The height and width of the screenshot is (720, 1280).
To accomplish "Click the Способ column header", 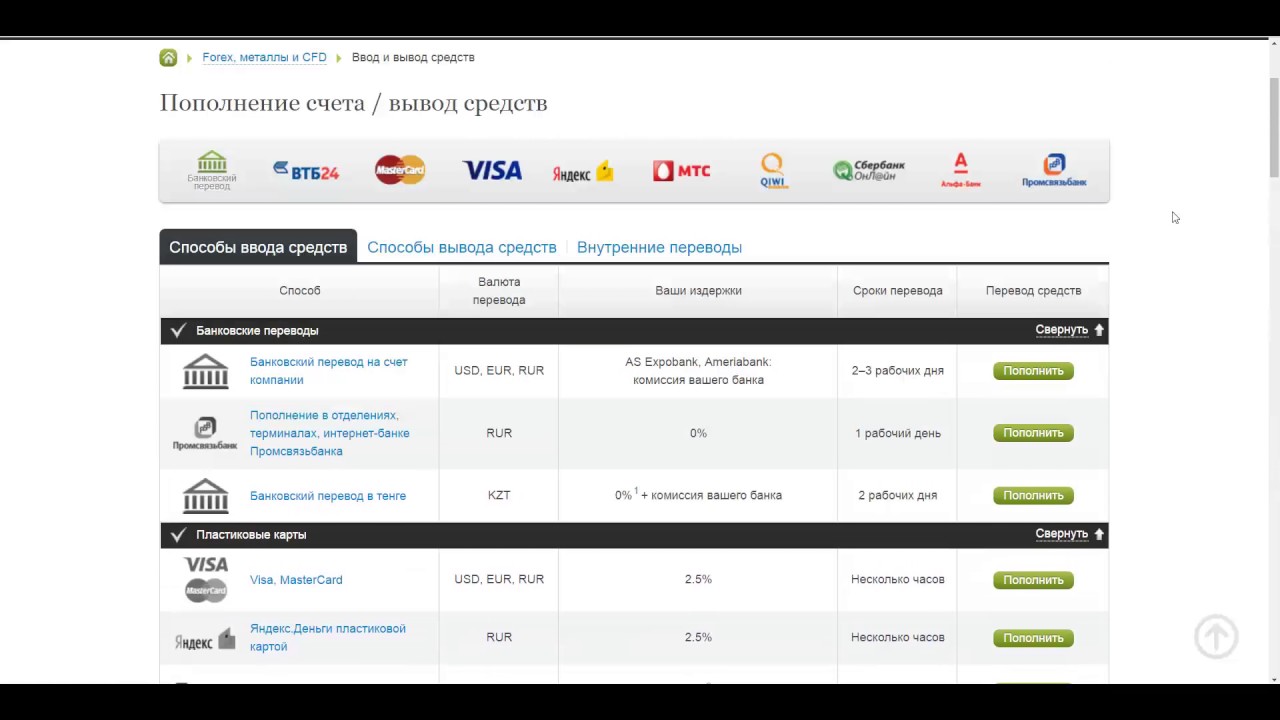I will [300, 291].
